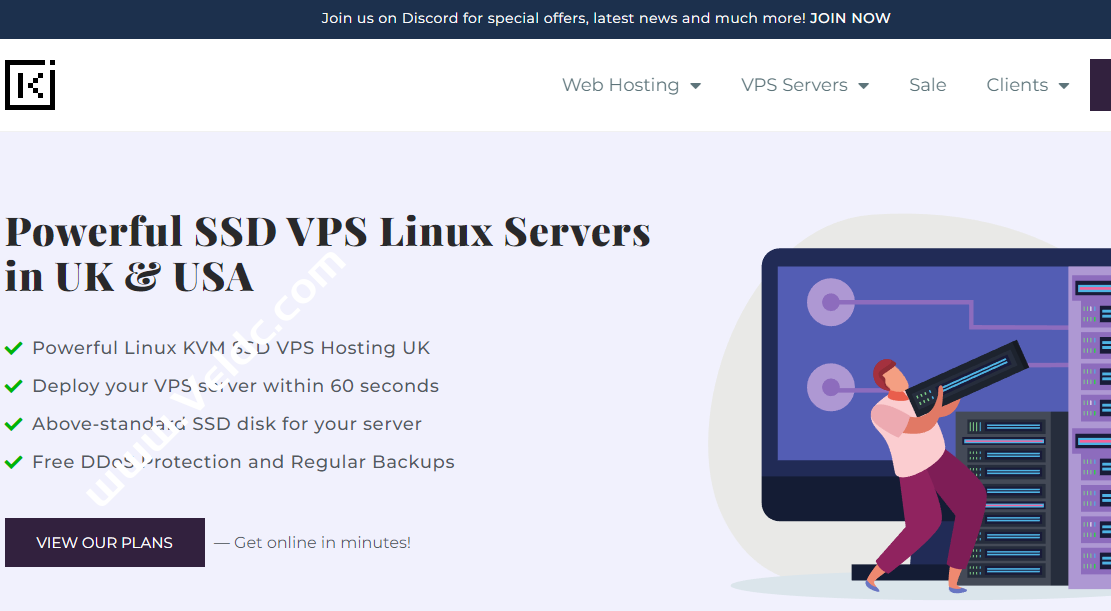Screen dimensions: 1111x611
Task: Go to the Sale page
Action: pyautogui.click(x=927, y=85)
